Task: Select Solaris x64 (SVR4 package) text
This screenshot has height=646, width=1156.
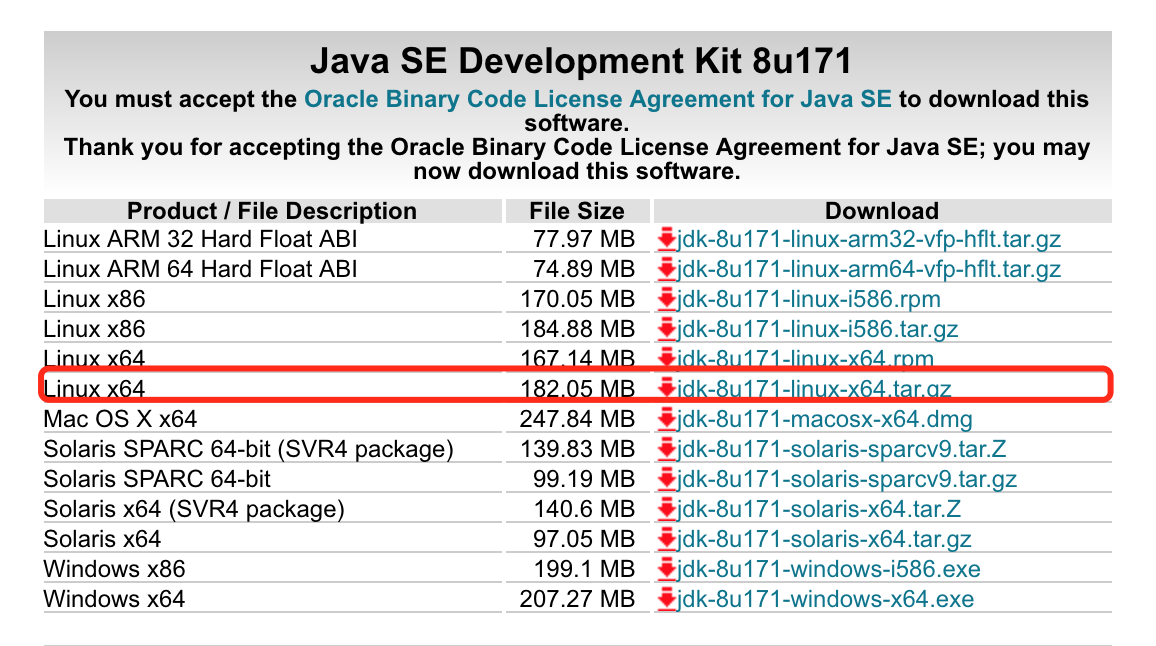Action: [x=194, y=509]
